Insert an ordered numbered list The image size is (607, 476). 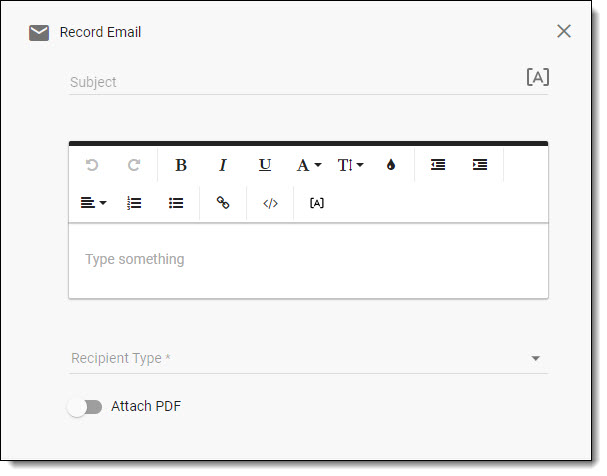click(x=134, y=203)
